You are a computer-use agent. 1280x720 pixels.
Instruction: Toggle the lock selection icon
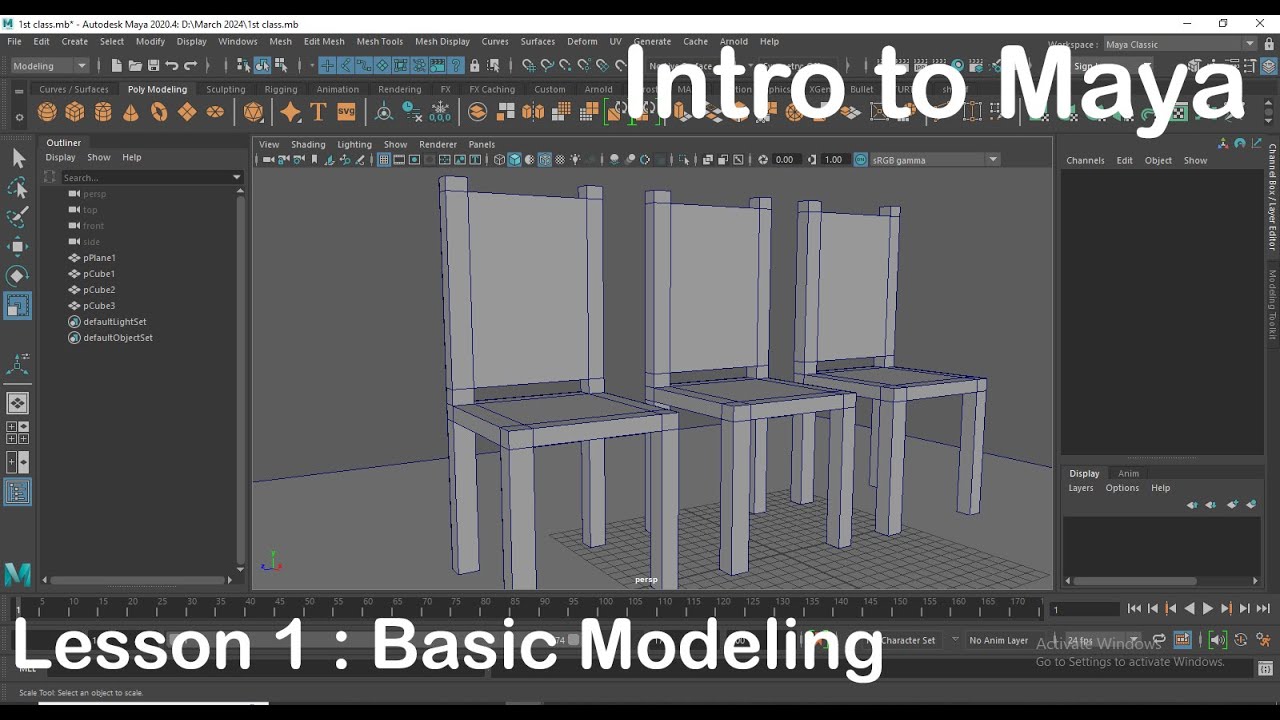point(475,66)
